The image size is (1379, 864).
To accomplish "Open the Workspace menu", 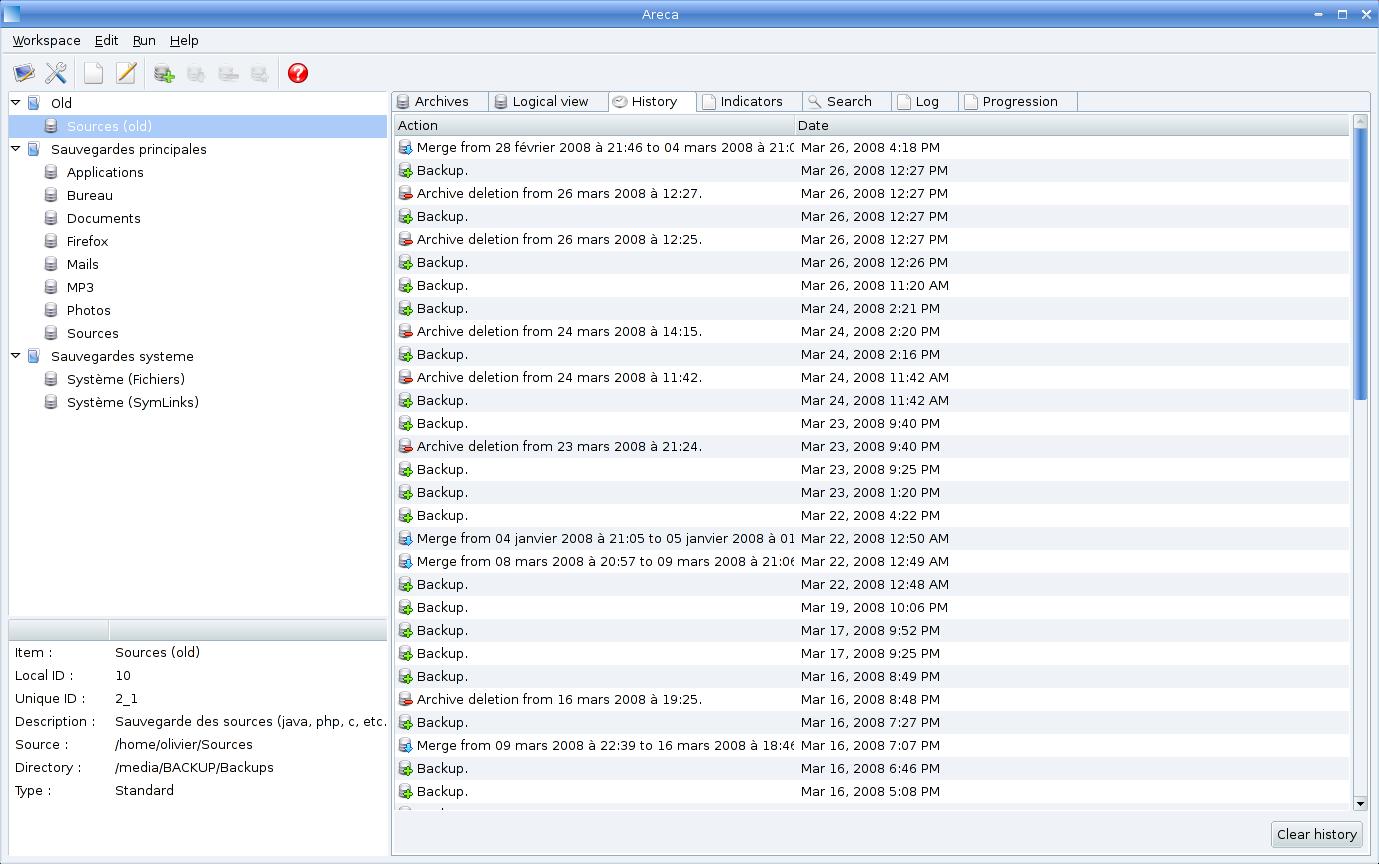I will pos(46,41).
